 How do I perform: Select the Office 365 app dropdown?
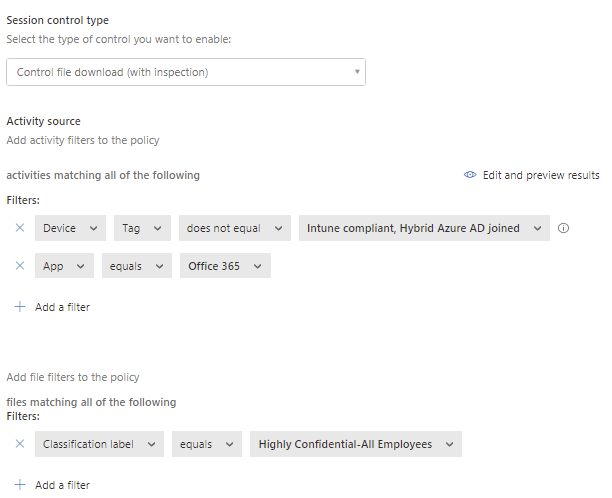225,266
